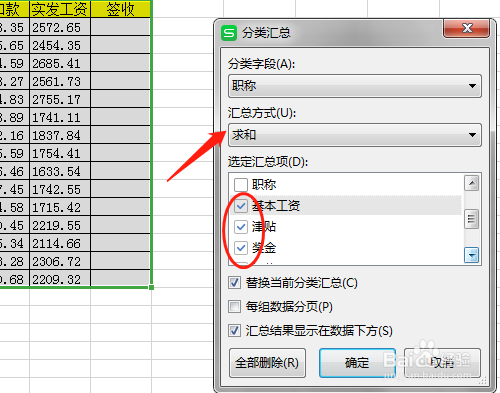Select cell with value 2561.73

pyautogui.click(x=60, y=81)
